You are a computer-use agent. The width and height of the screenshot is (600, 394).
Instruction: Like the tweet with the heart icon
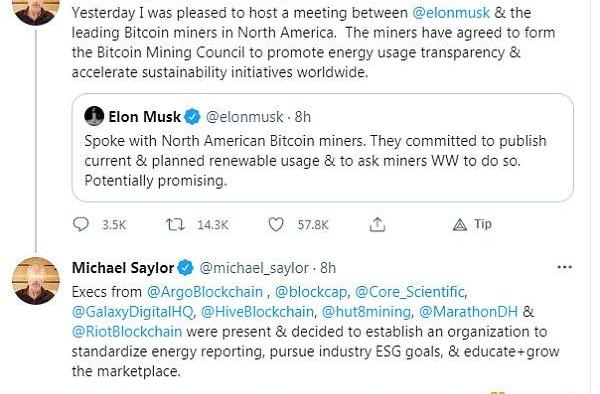pyautogui.click(x=276, y=225)
